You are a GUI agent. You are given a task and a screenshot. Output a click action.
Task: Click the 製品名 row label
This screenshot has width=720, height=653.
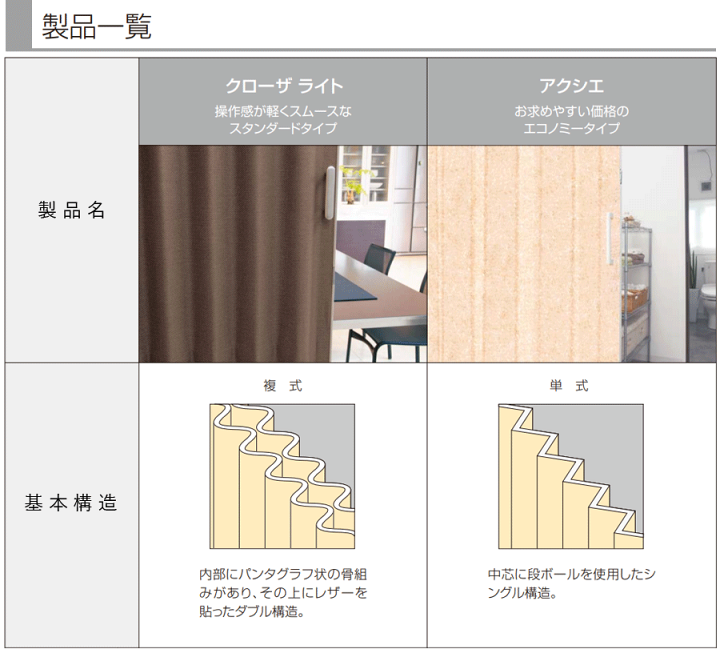[x=71, y=212]
